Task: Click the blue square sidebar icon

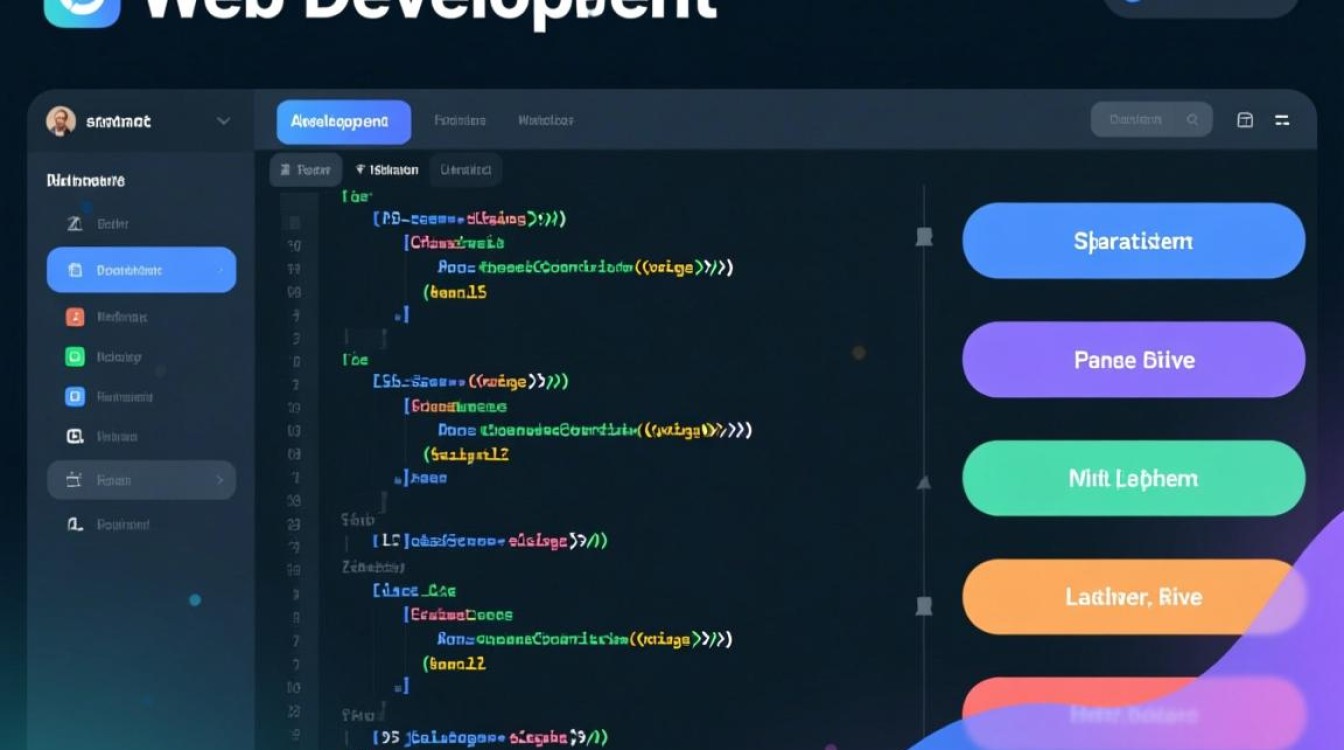Action: [x=75, y=397]
